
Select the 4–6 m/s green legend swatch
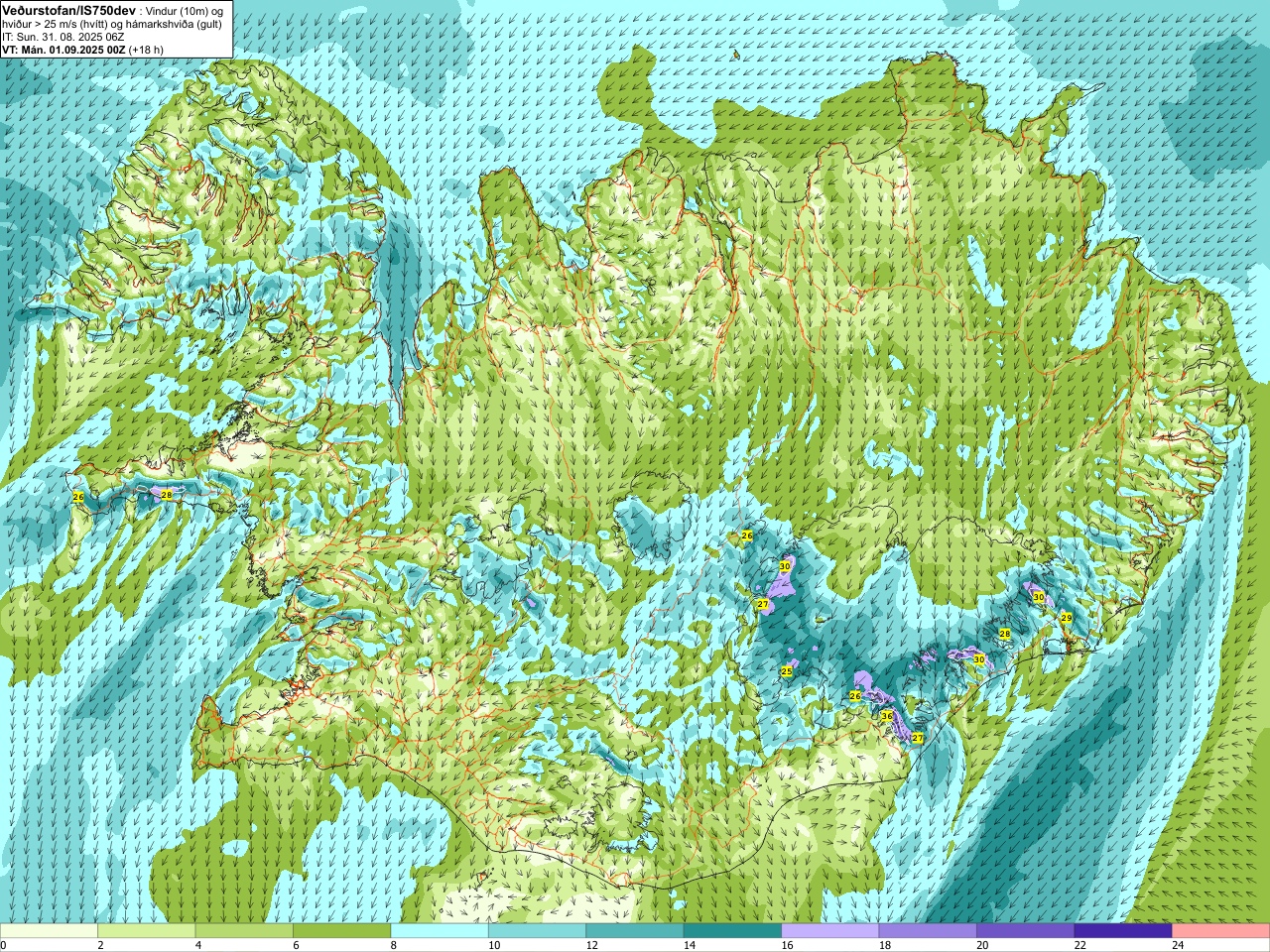[244, 931]
